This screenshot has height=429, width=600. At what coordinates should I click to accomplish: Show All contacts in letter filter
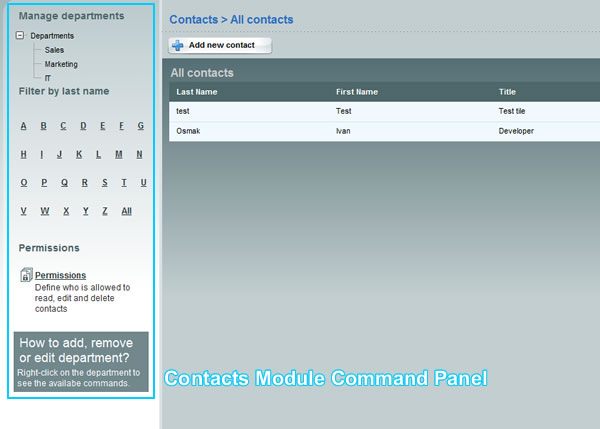pyautogui.click(x=126, y=211)
